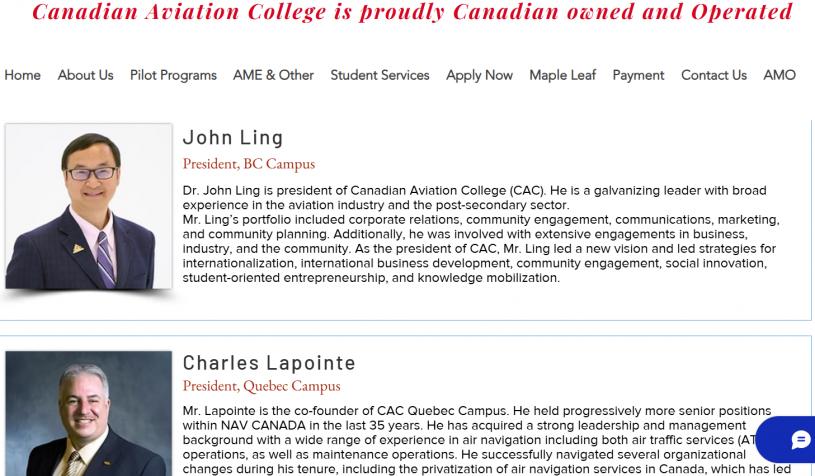Click the President, Quebec Campus subtitle
This screenshot has width=815, height=476.
(x=261, y=385)
